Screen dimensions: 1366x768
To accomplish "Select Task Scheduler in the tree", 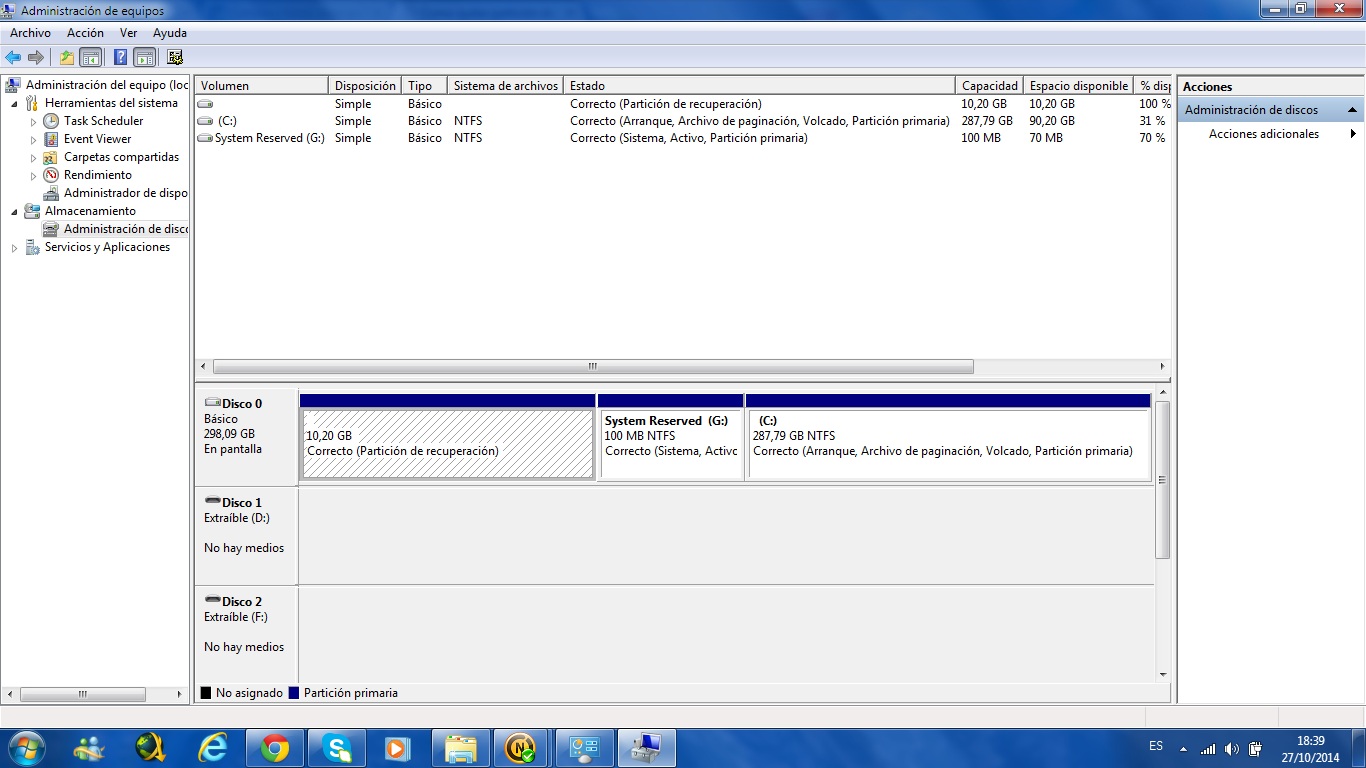I will [x=103, y=121].
